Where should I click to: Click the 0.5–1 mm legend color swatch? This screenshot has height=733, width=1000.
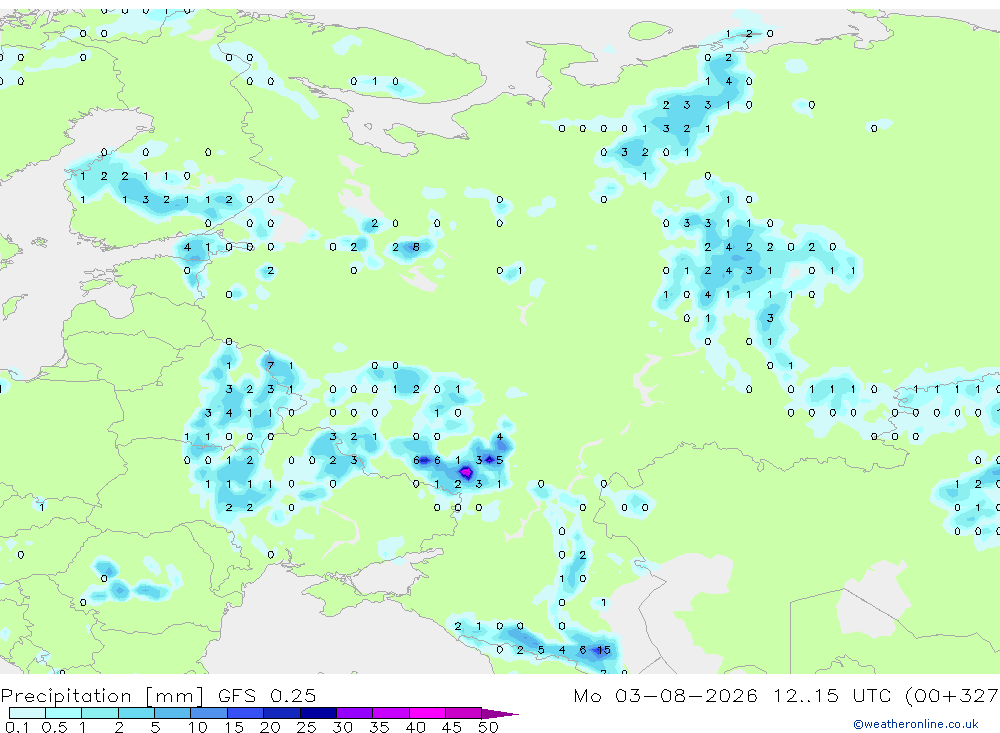(x=64, y=713)
